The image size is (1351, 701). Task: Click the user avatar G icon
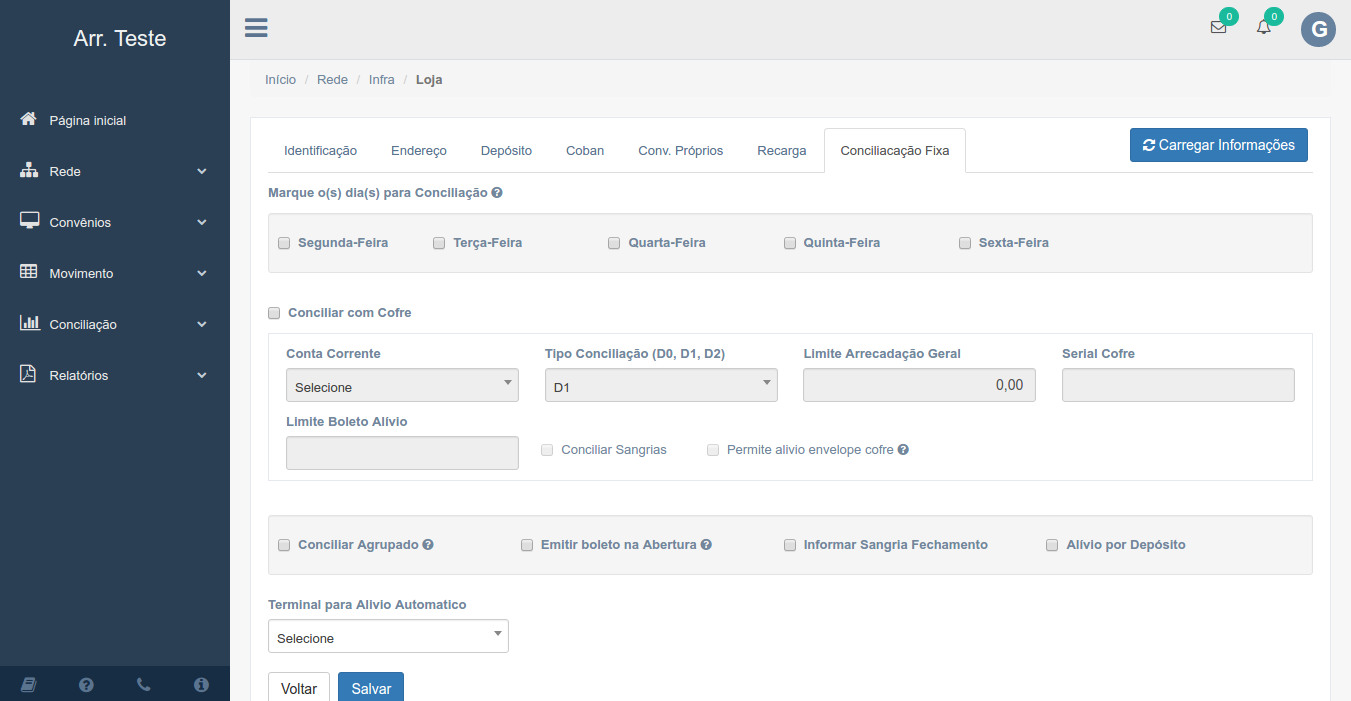1318,30
